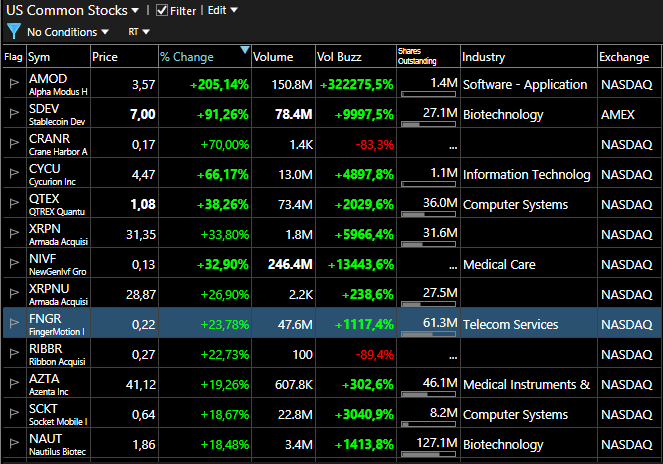
Task: Click the +91,26% change value
Action: pyautogui.click(x=222, y=114)
